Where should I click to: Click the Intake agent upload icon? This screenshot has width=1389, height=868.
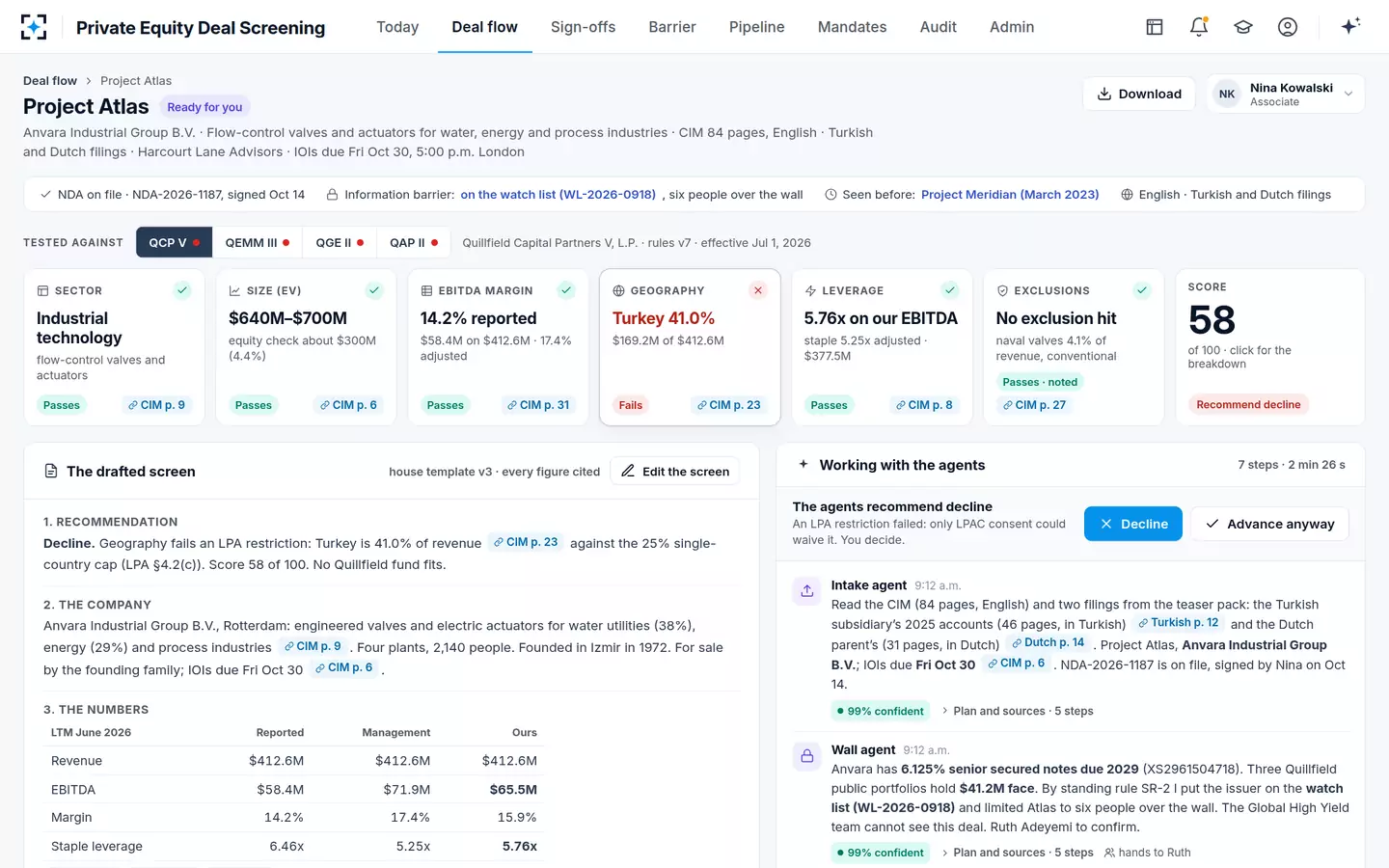807,591
